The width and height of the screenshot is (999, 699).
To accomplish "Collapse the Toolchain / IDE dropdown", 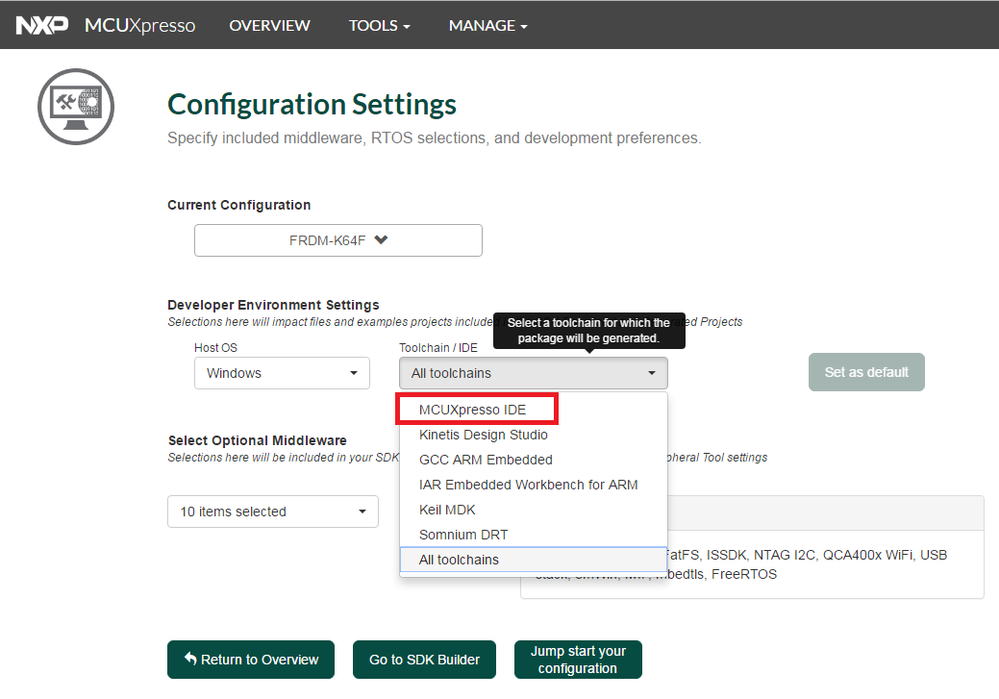I will tap(532, 373).
